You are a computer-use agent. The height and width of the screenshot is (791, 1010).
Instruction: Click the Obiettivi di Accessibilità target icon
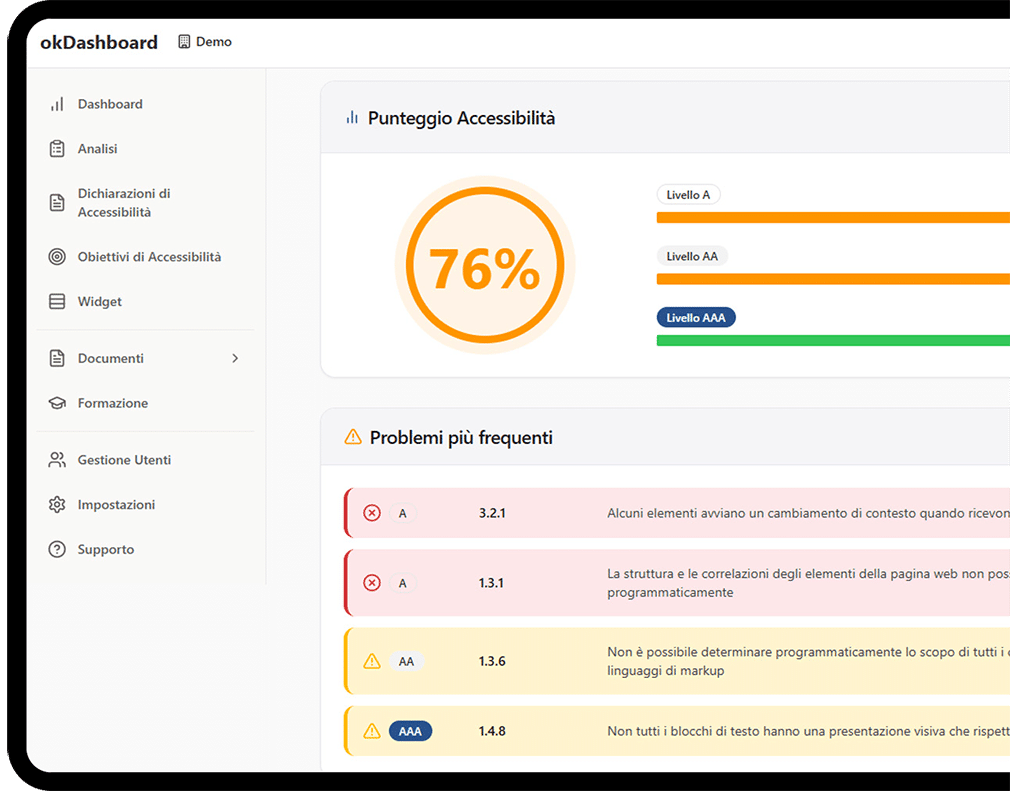[x=57, y=257]
